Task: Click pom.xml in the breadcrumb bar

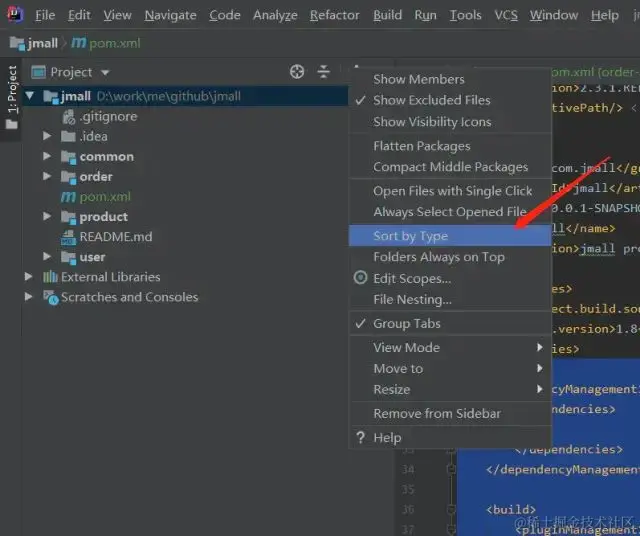Action: tap(115, 43)
